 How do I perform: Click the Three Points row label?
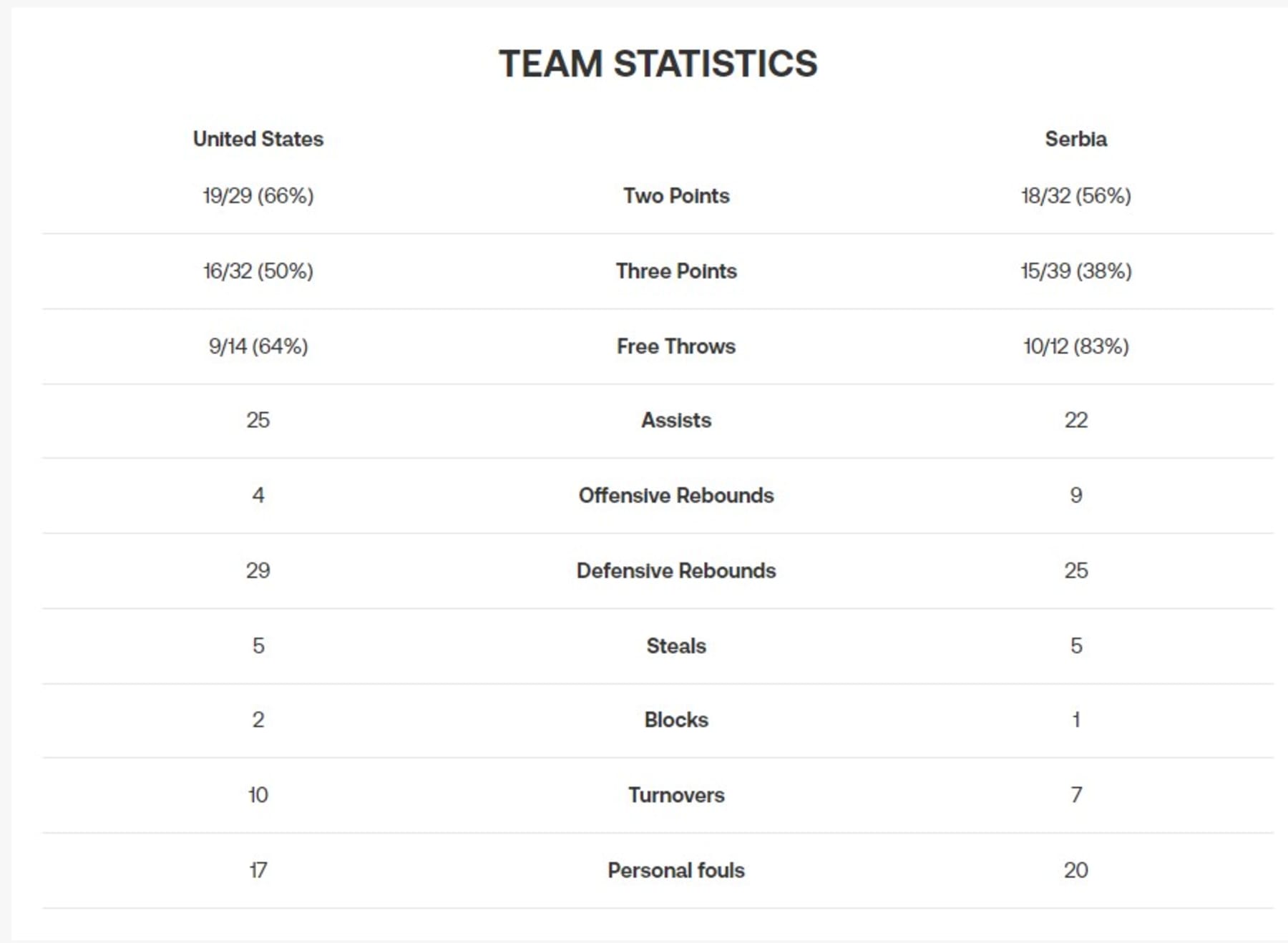[676, 271]
